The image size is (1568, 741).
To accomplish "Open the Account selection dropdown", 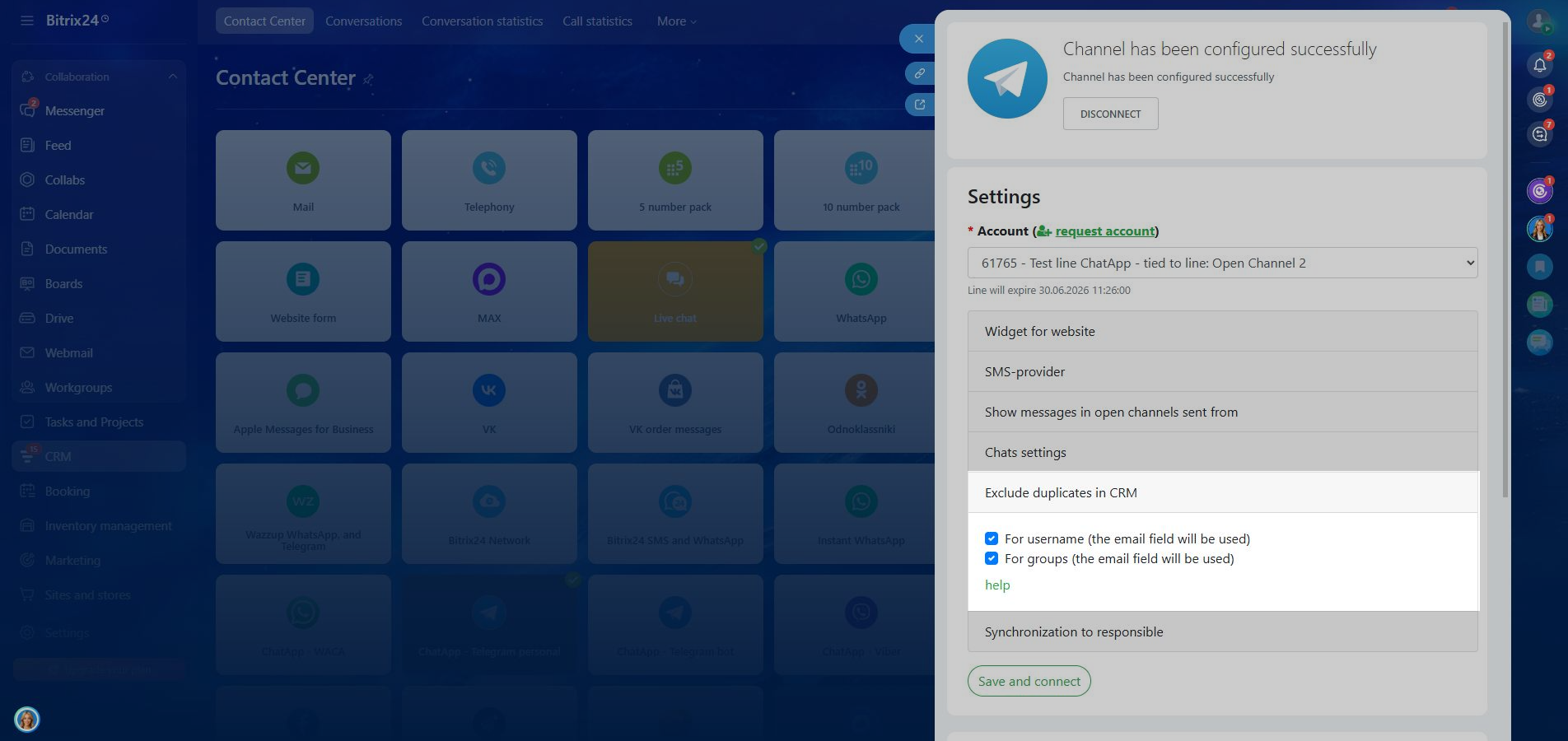I will pyautogui.click(x=1222, y=263).
